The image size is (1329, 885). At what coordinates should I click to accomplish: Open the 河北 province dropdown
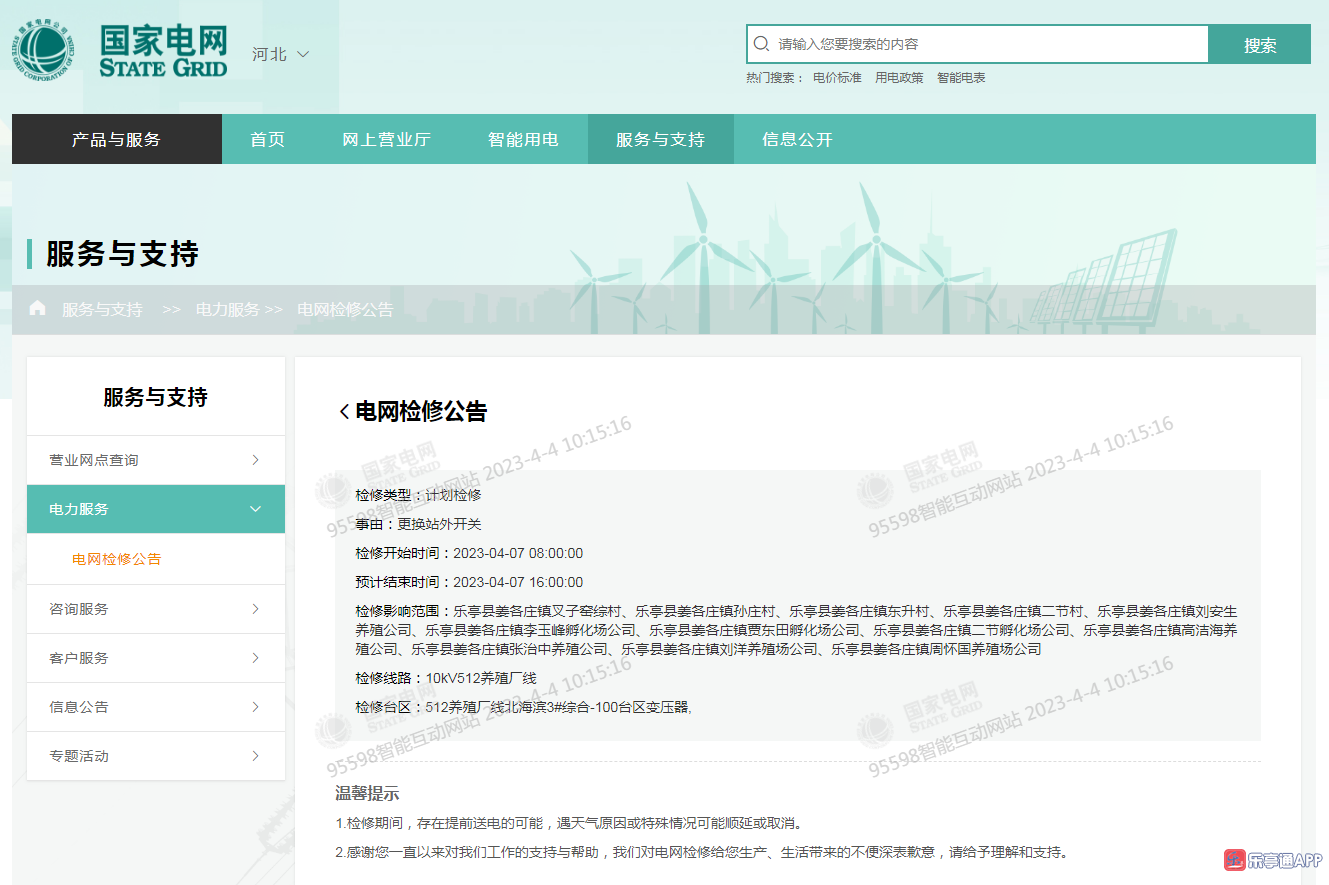281,54
